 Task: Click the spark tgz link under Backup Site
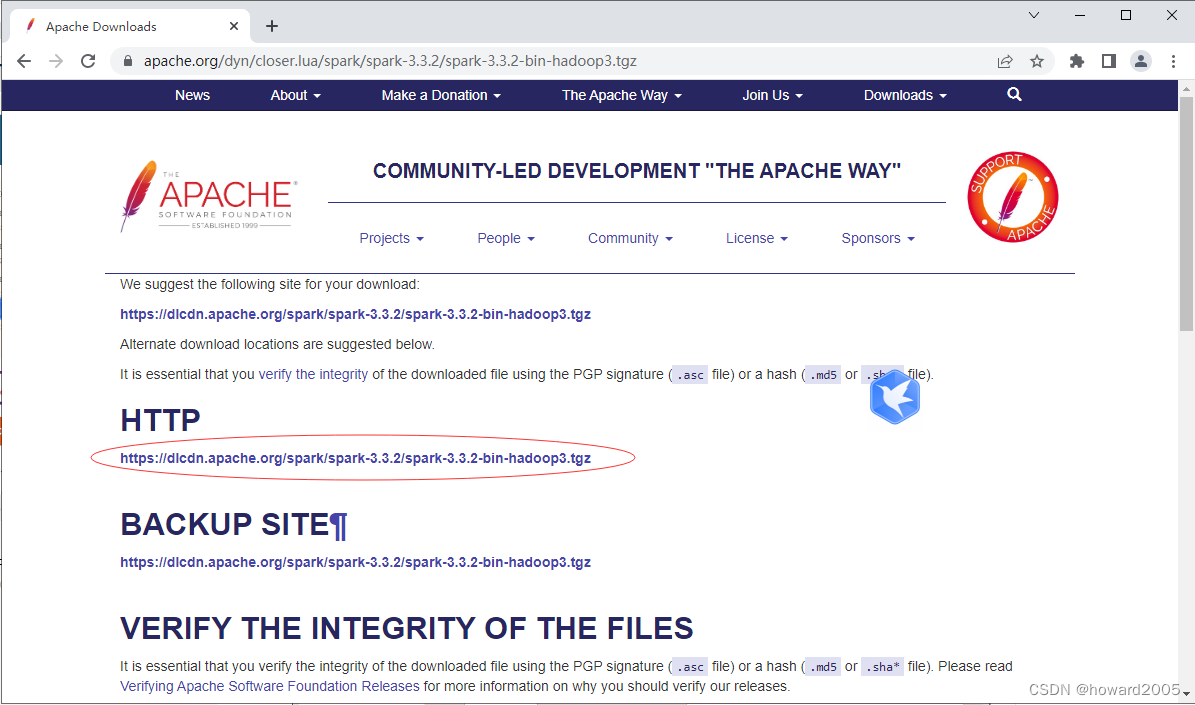[355, 562]
